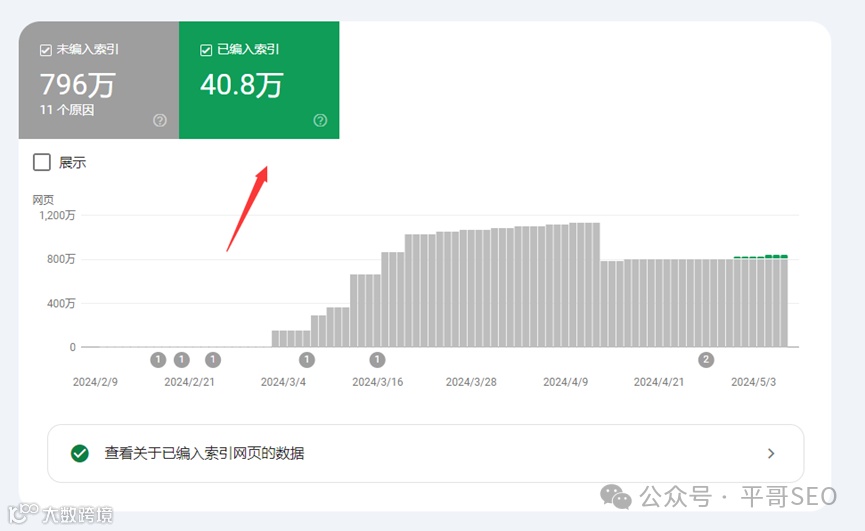Click annotation marker 2 near 2024/4/21
Screen dimensions: 865x531
tap(706, 360)
